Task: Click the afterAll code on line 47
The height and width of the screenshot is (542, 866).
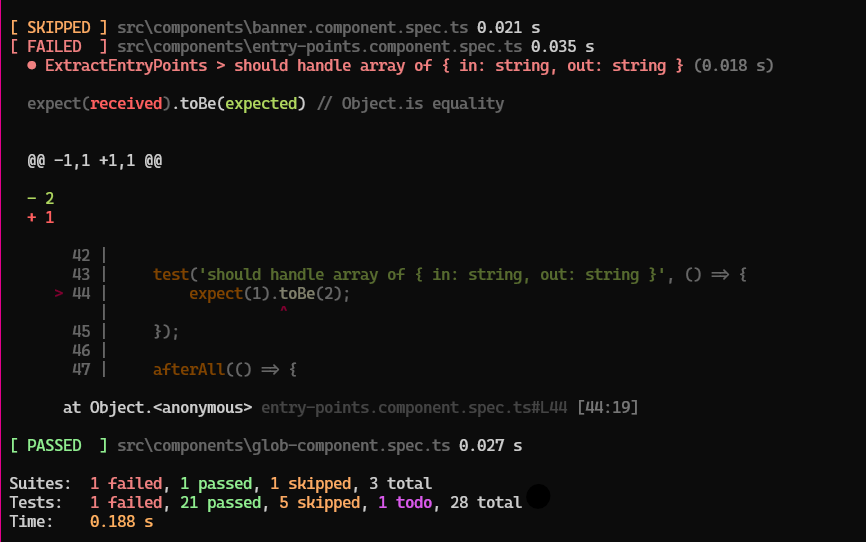Action: 225,370
